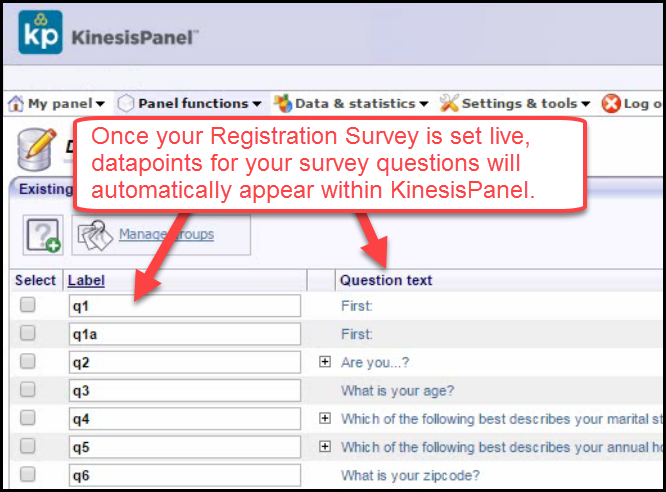Click the red Log out icon
The width and height of the screenshot is (666, 492).
[611, 104]
